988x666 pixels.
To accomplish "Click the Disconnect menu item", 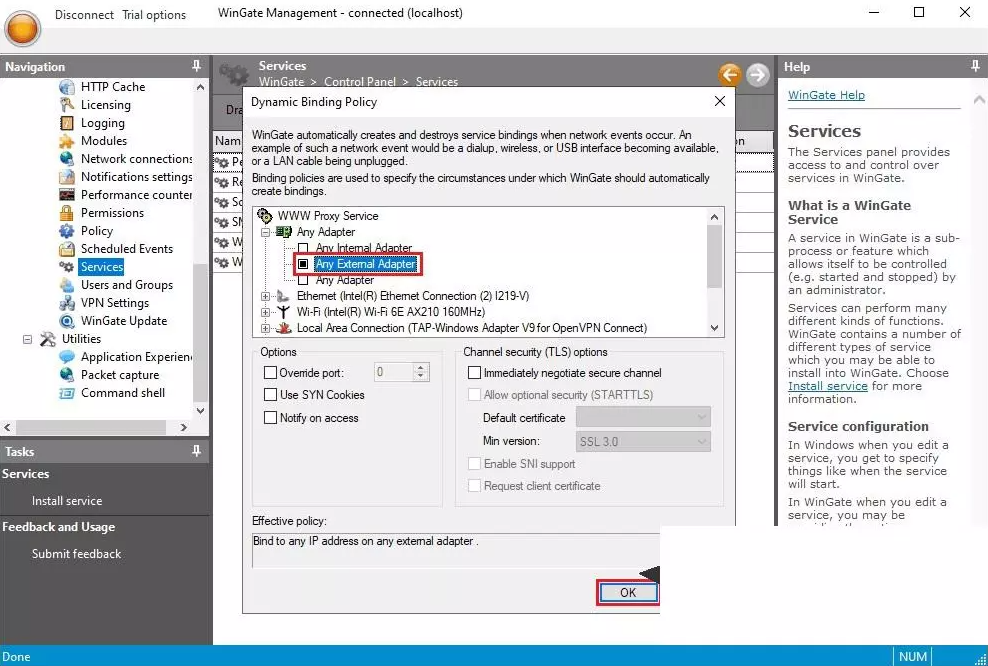I will pyautogui.click(x=84, y=15).
